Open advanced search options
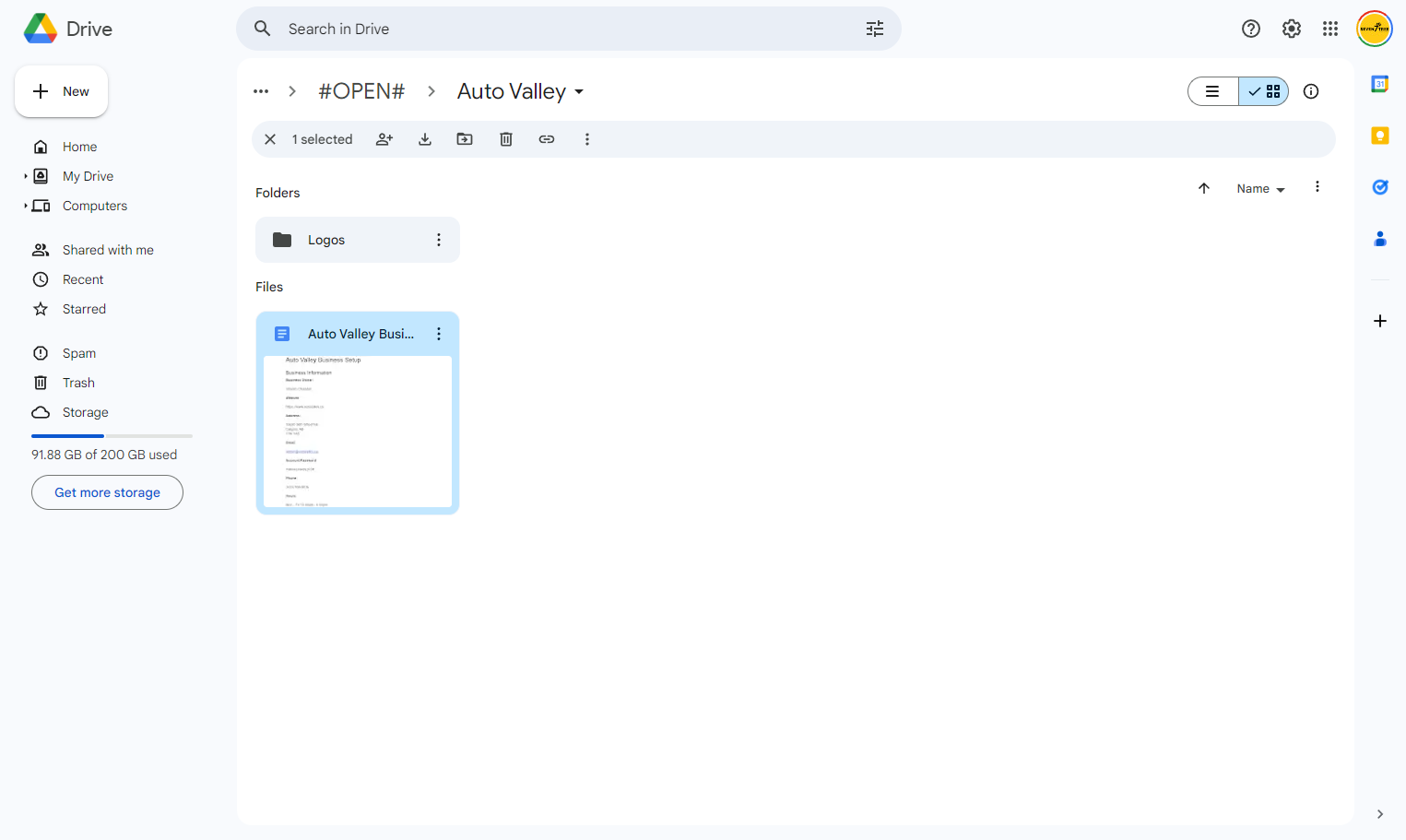 pyautogui.click(x=875, y=29)
